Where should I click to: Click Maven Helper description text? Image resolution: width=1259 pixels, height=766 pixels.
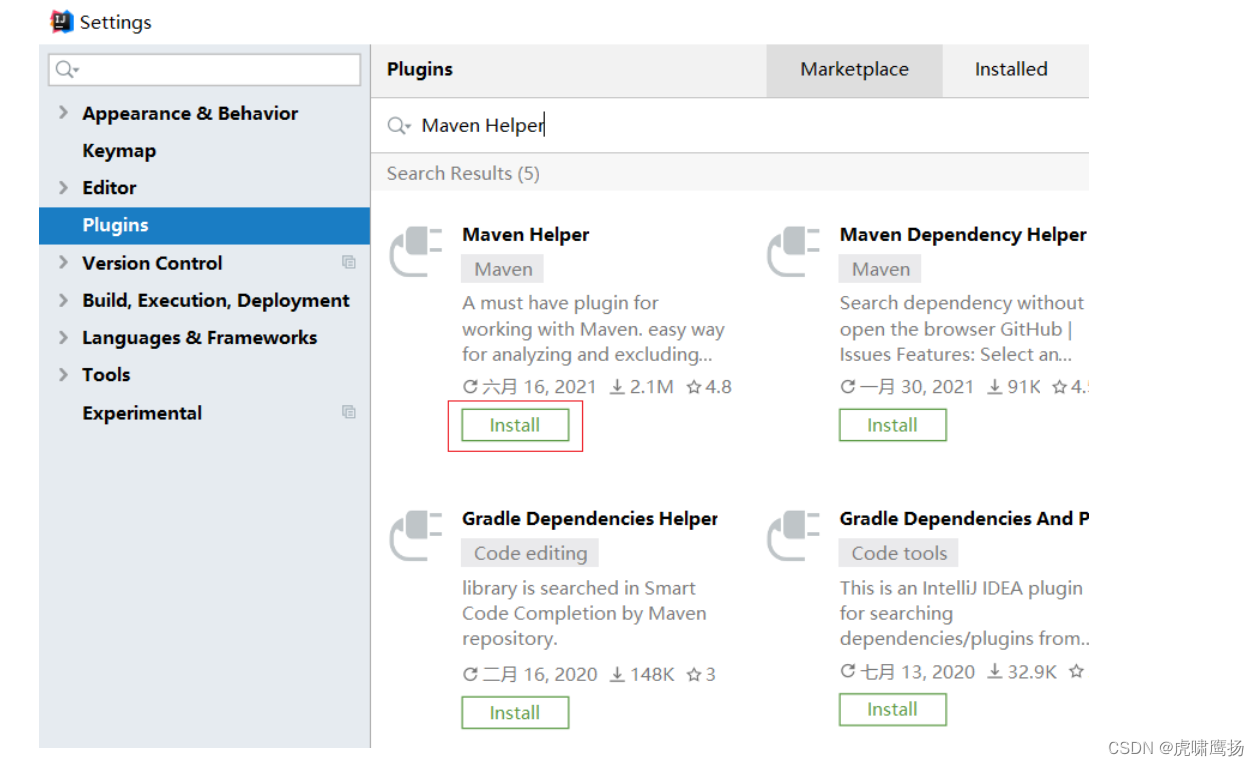coord(593,329)
